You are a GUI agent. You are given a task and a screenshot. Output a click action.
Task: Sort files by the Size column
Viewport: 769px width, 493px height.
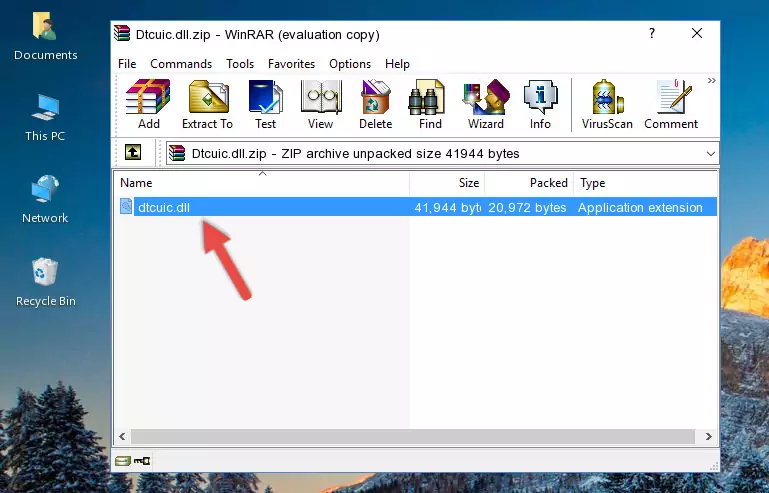pyautogui.click(x=447, y=182)
